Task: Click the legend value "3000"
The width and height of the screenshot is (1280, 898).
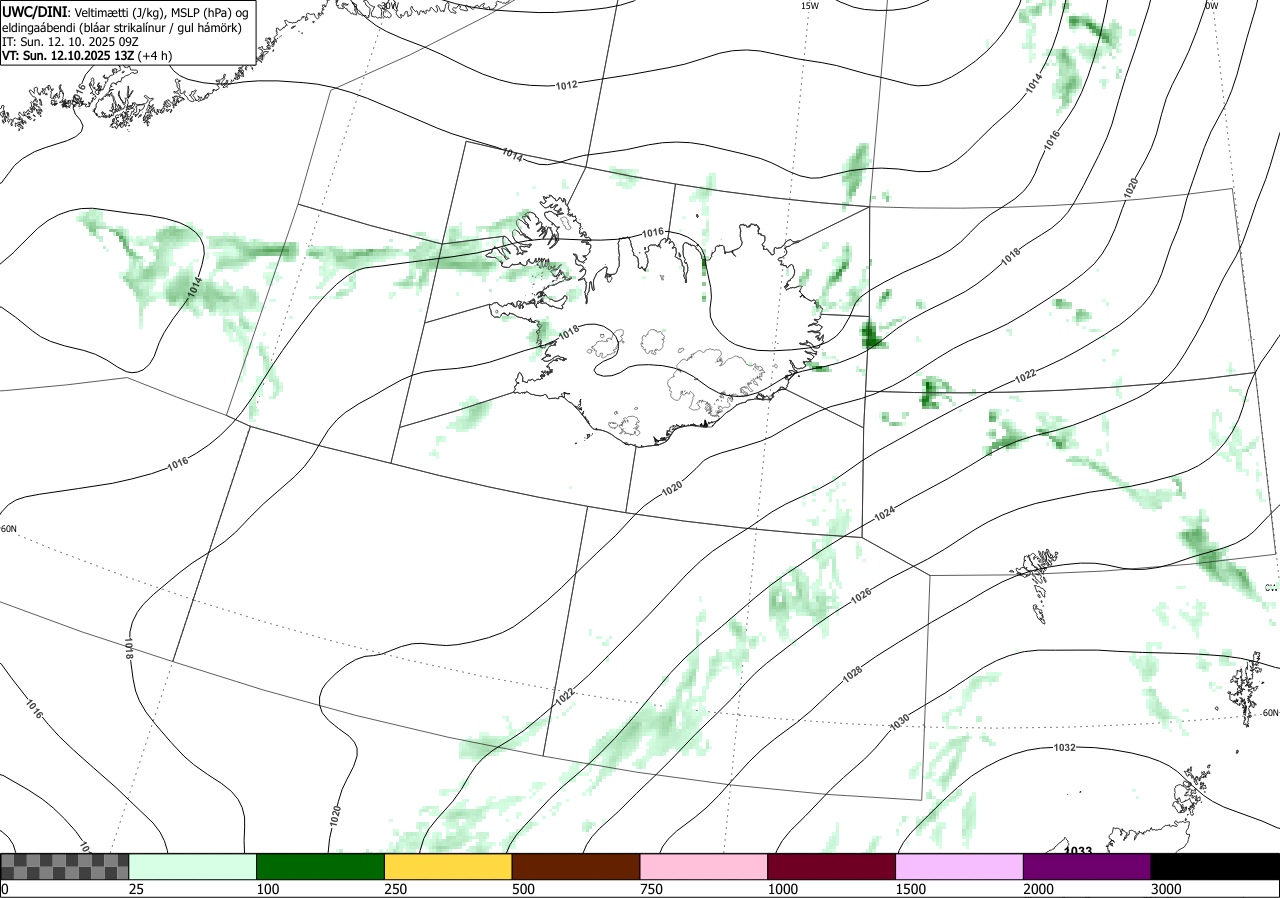Action: pyautogui.click(x=1167, y=889)
